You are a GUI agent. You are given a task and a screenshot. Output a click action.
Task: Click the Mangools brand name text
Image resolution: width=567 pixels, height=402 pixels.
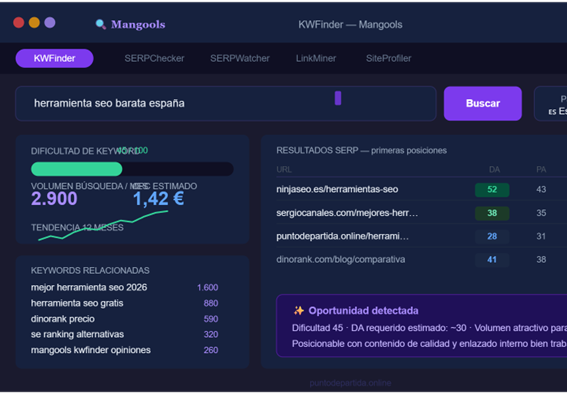[x=138, y=25]
